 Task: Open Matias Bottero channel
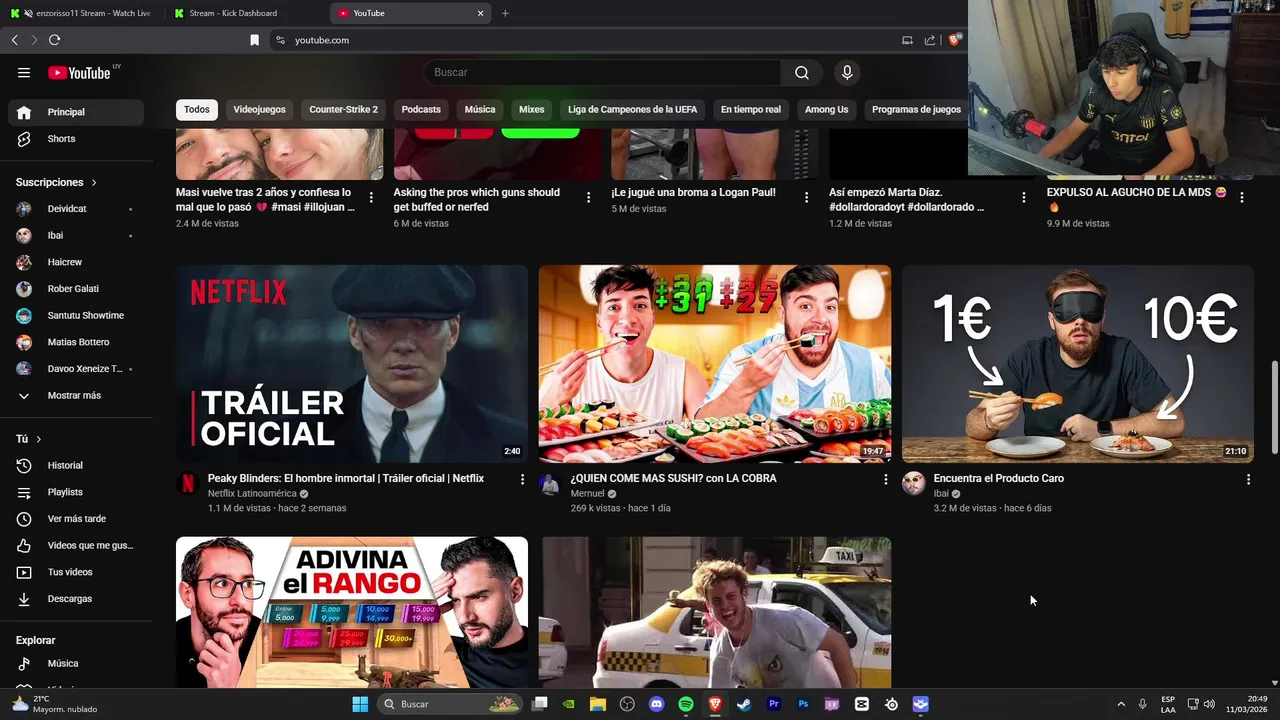76,342
